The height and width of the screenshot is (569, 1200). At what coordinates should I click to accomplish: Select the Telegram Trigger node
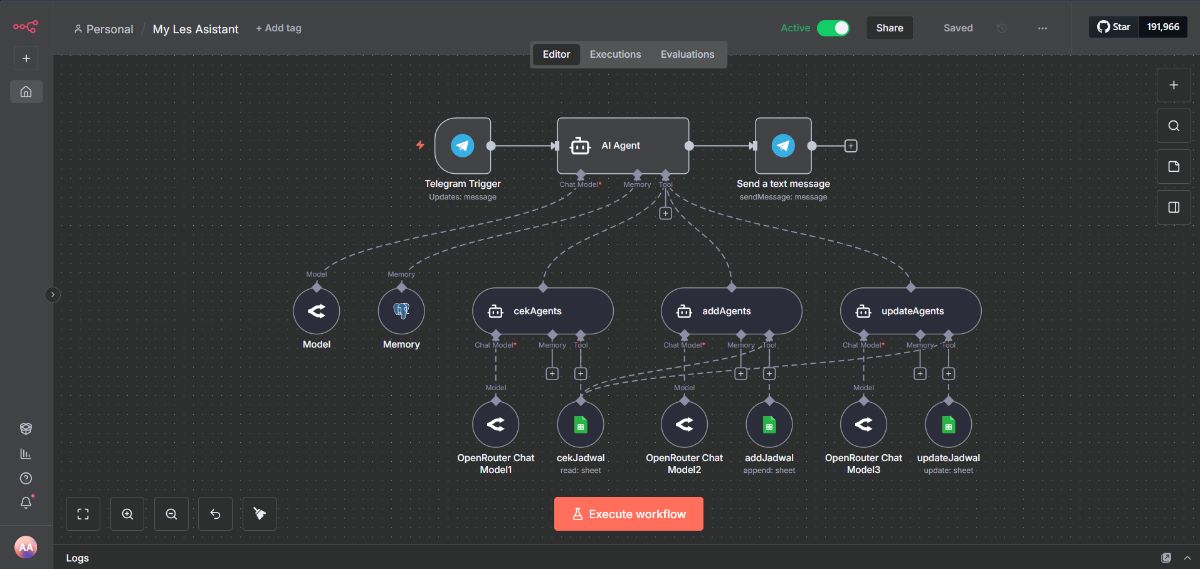pos(463,146)
